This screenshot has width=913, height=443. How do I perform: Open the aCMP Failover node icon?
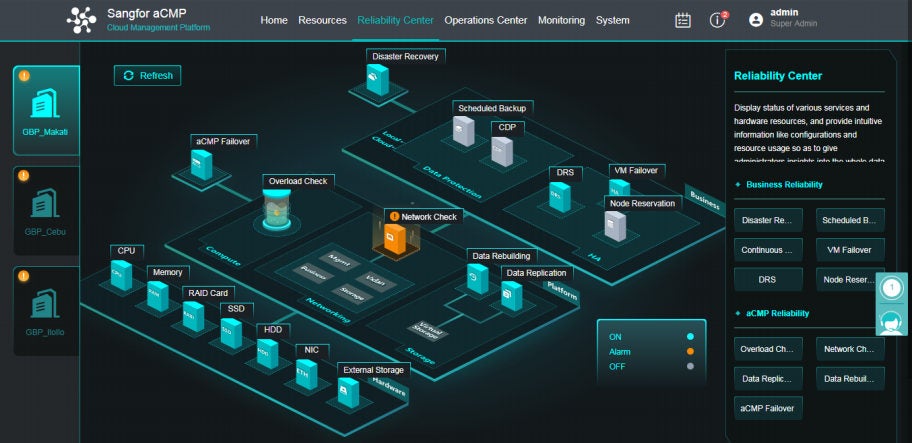pyautogui.click(x=201, y=165)
